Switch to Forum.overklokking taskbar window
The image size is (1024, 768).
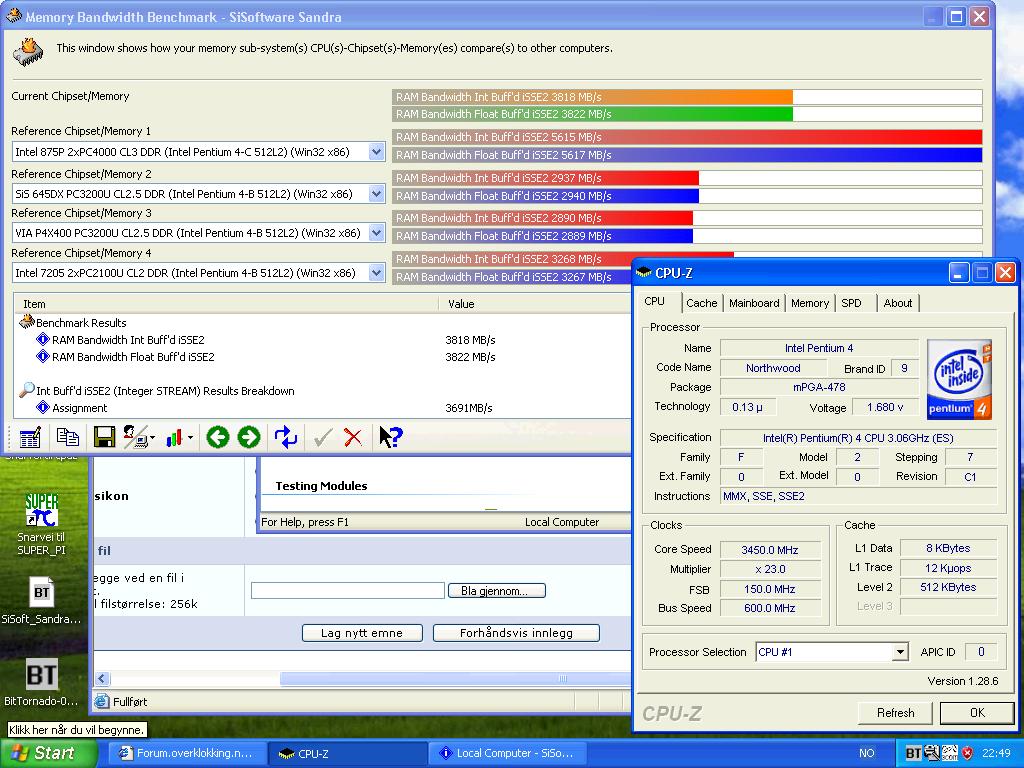(x=186, y=753)
